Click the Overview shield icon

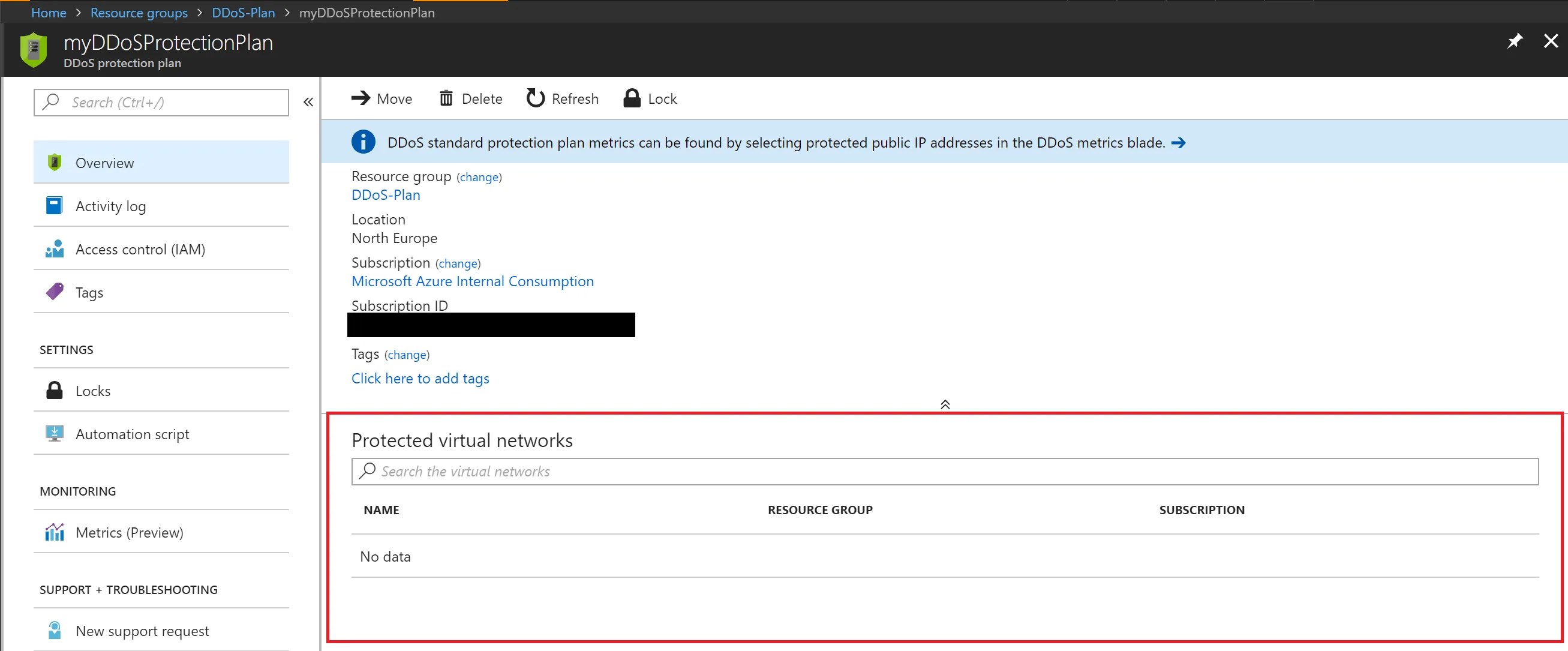pos(54,162)
